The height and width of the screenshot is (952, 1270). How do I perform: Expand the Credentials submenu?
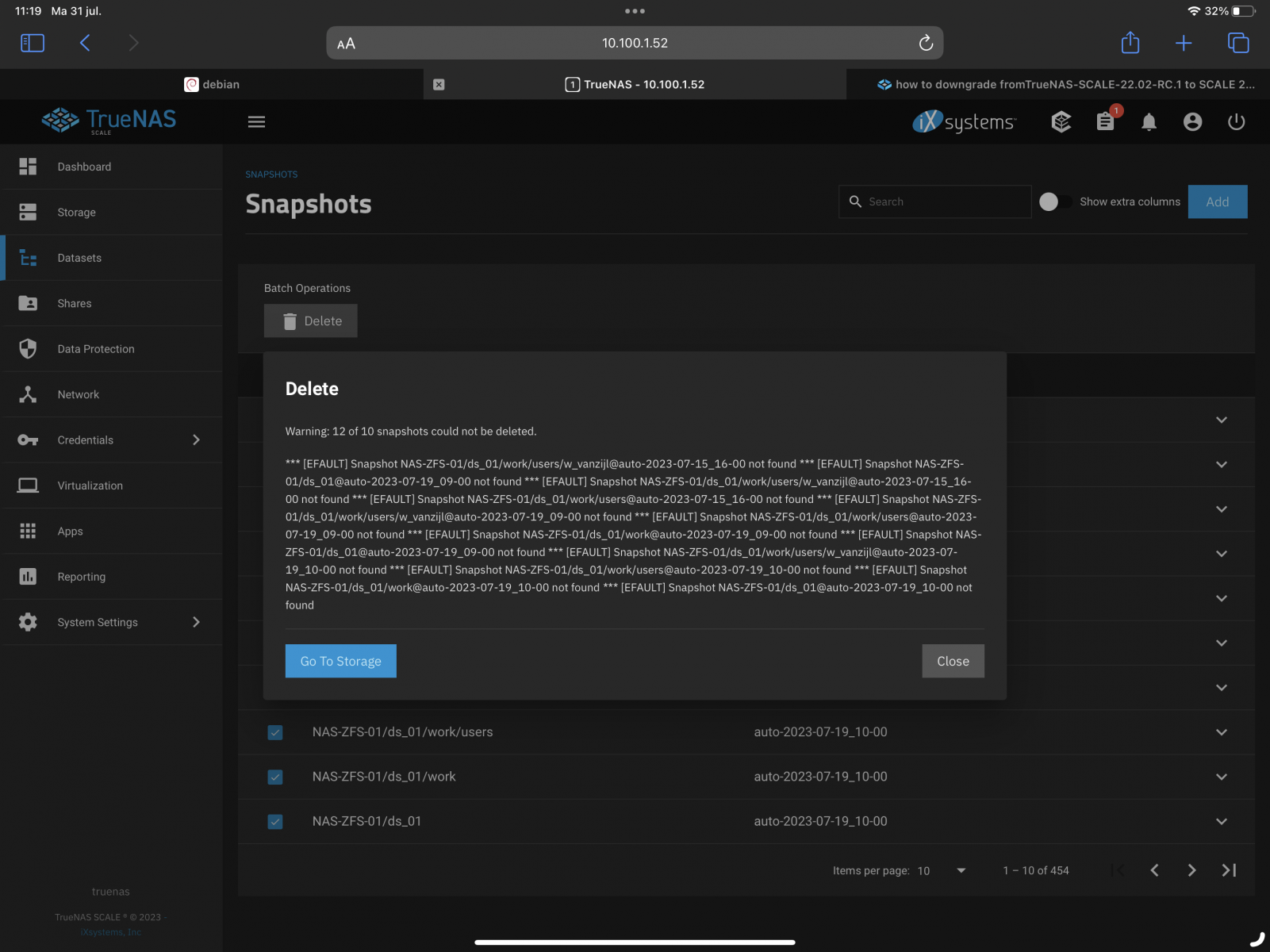click(x=196, y=440)
